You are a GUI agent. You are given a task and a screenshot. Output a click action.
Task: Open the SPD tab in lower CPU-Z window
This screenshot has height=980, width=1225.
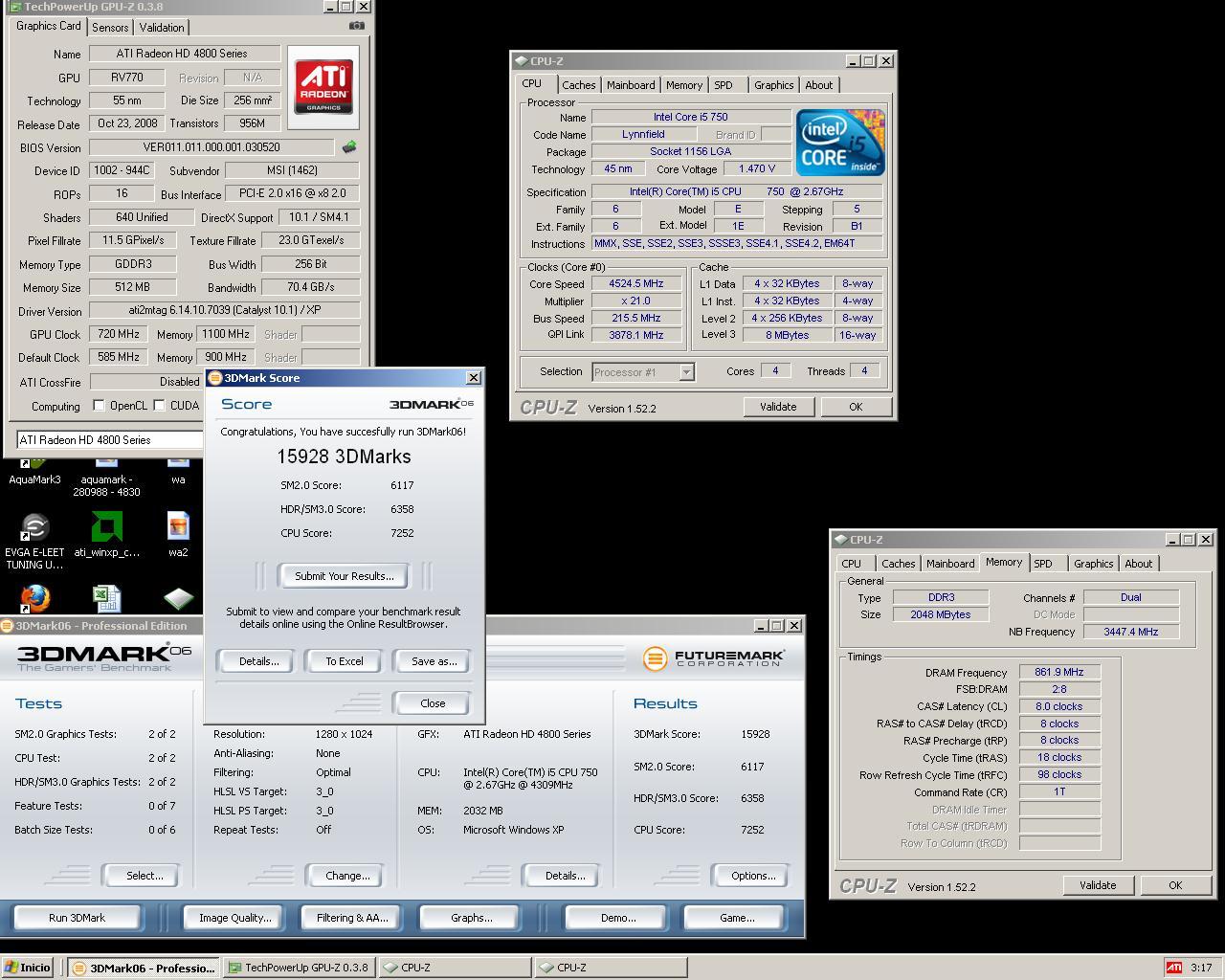tap(1043, 564)
